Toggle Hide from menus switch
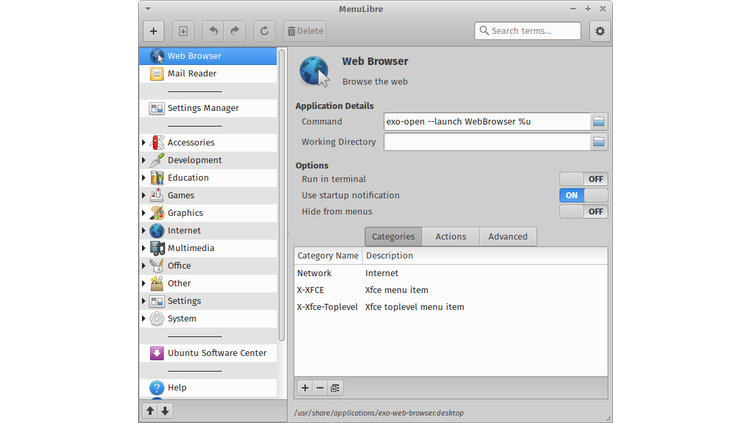Screen dimensions: 752x423 pos(584,212)
